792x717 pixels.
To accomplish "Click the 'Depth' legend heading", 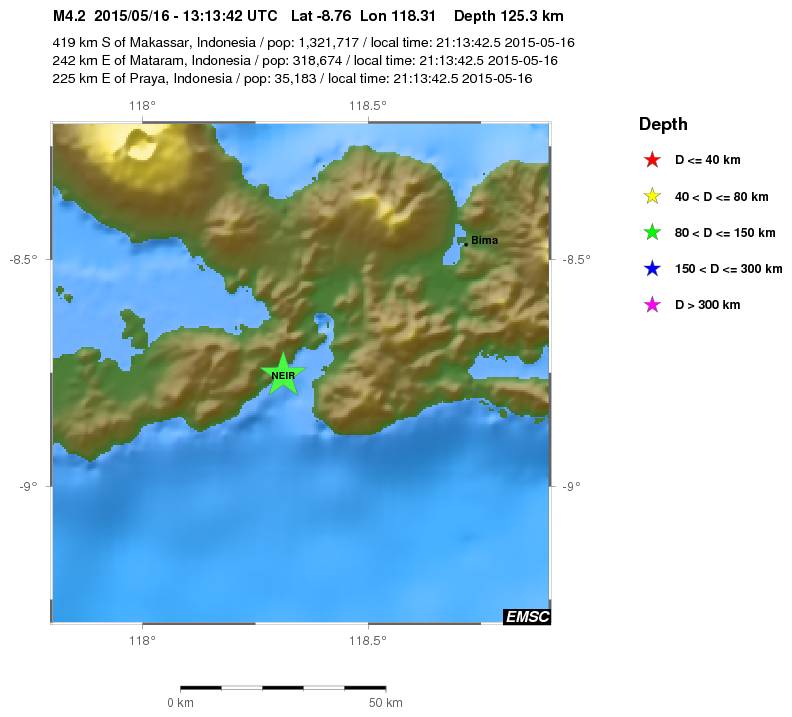I will [x=663, y=124].
